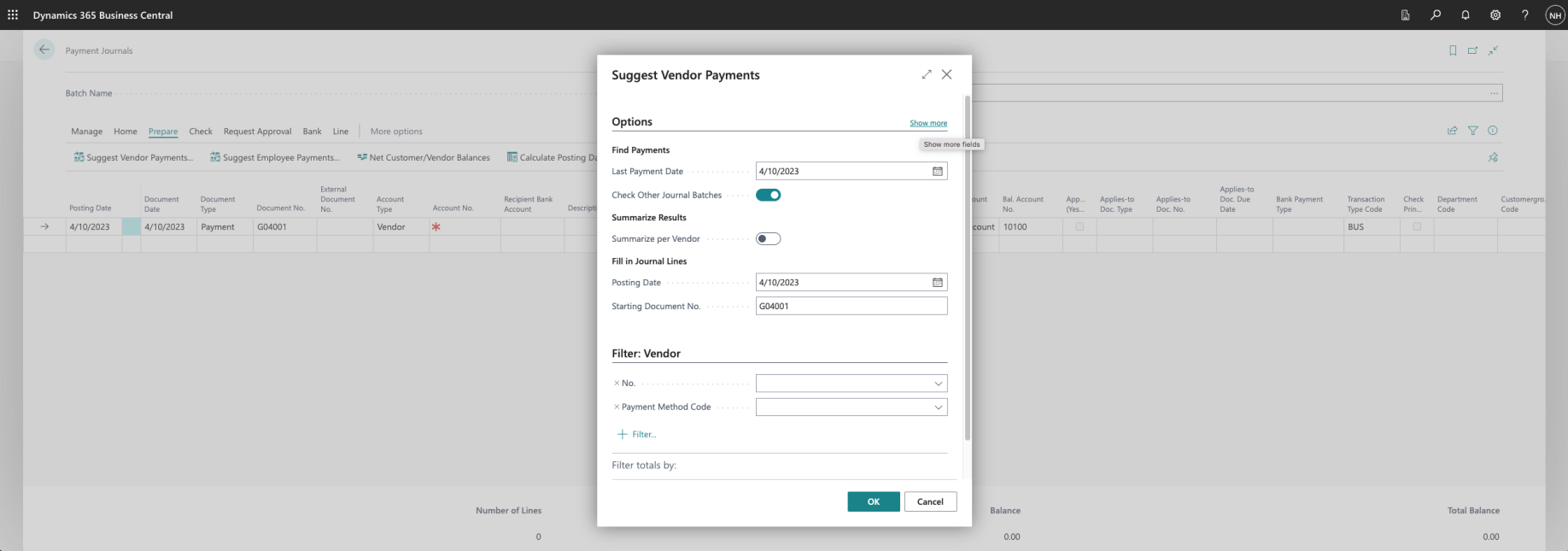Click Suggest Vendor Payments action
This screenshot has height=551, width=1568.
pyautogui.click(x=133, y=157)
